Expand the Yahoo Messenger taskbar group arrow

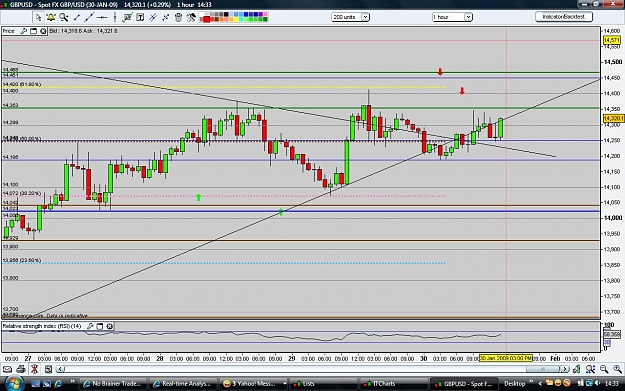click(x=285, y=384)
